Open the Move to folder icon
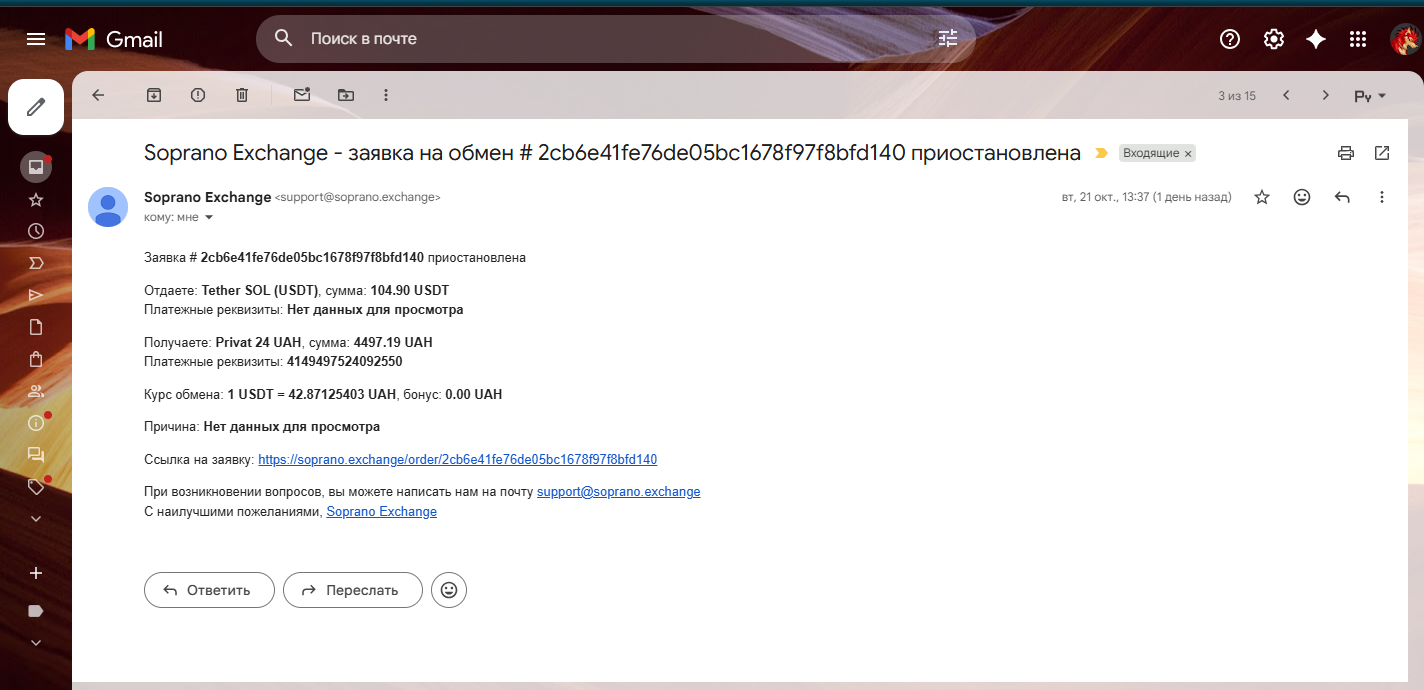Image resolution: width=1424 pixels, height=690 pixels. point(346,95)
